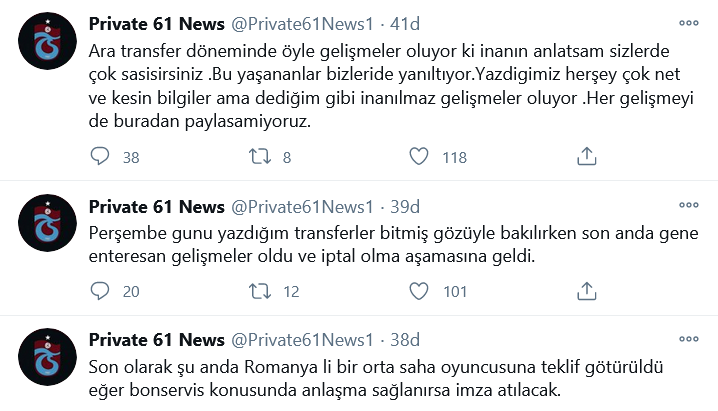Open more options menu on the 38d tweet
718x411 pixels.
(689, 339)
